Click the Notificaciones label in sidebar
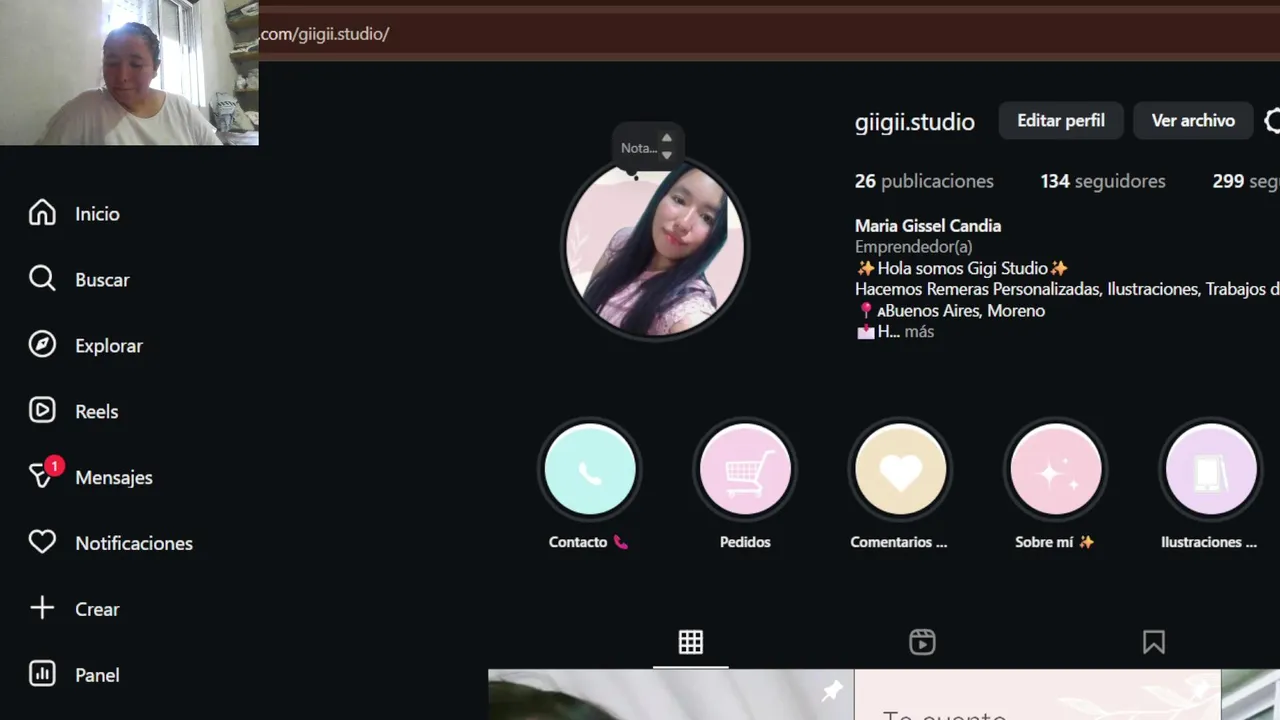Screen dimensions: 1280x720 pyautogui.click(x=134, y=543)
